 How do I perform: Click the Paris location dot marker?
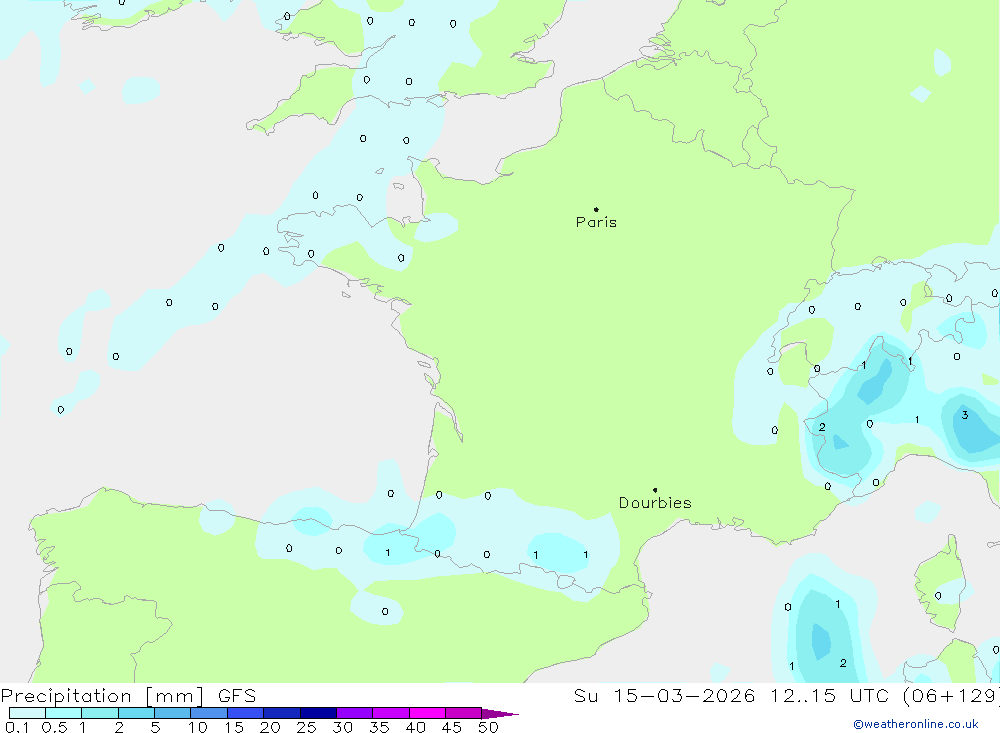pyautogui.click(x=596, y=209)
